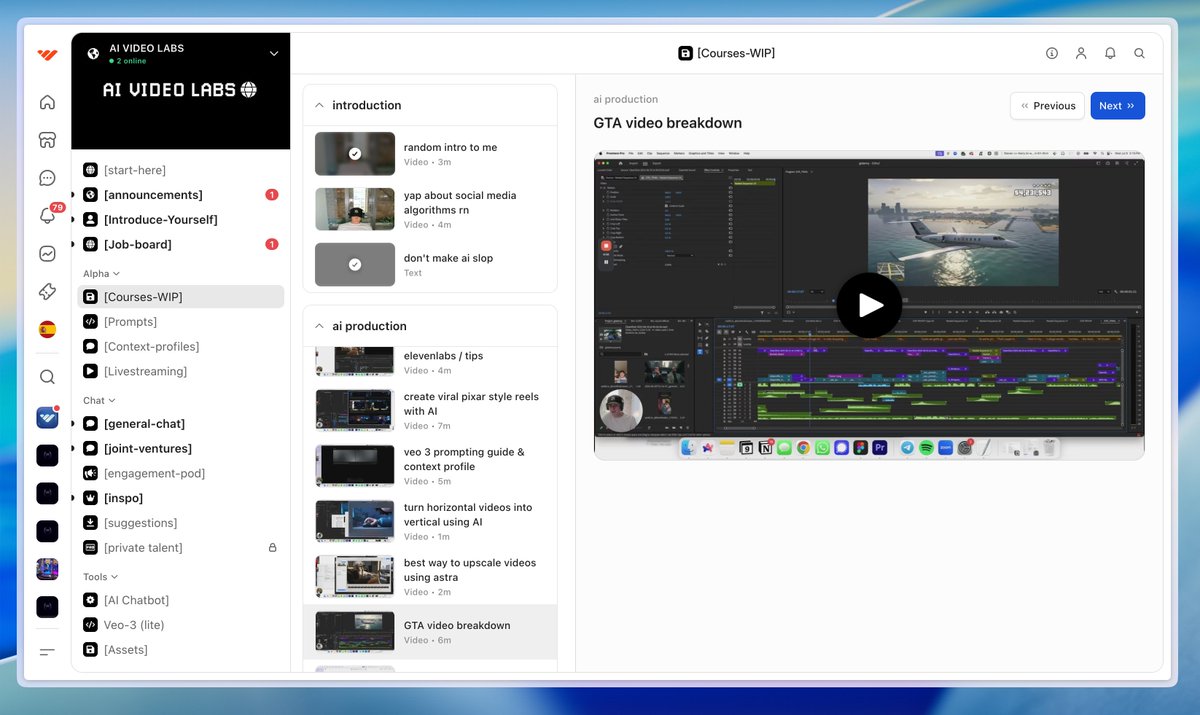
Task: Open lesson 'best way to upscale videos using astra'
Action: pyautogui.click(x=430, y=577)
